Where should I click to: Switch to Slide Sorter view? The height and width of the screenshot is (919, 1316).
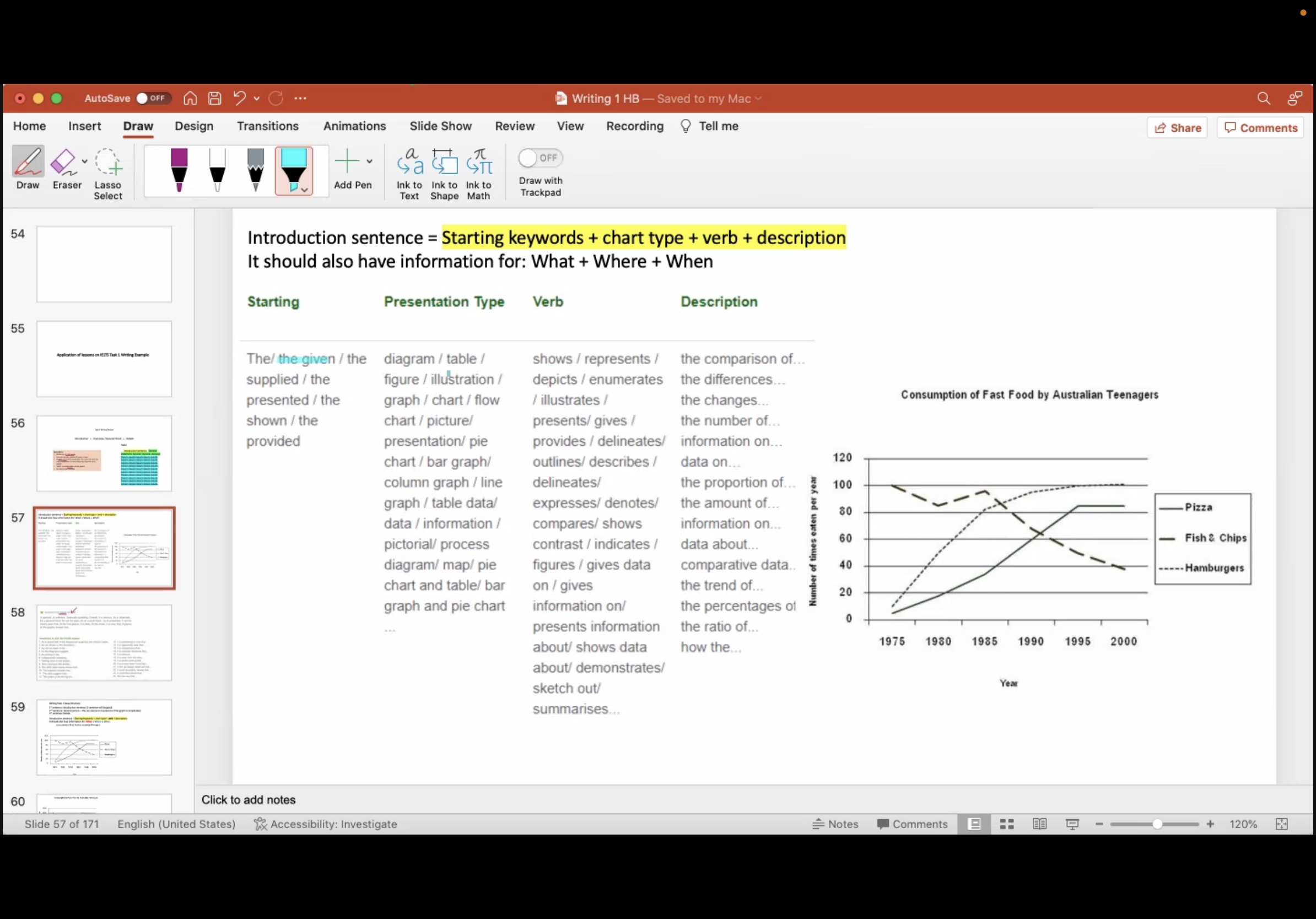1006,824
